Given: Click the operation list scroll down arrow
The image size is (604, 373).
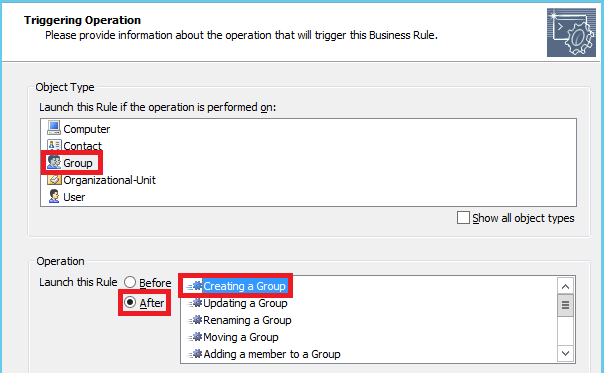Looking at the screenshot, I should pos(565,353).
